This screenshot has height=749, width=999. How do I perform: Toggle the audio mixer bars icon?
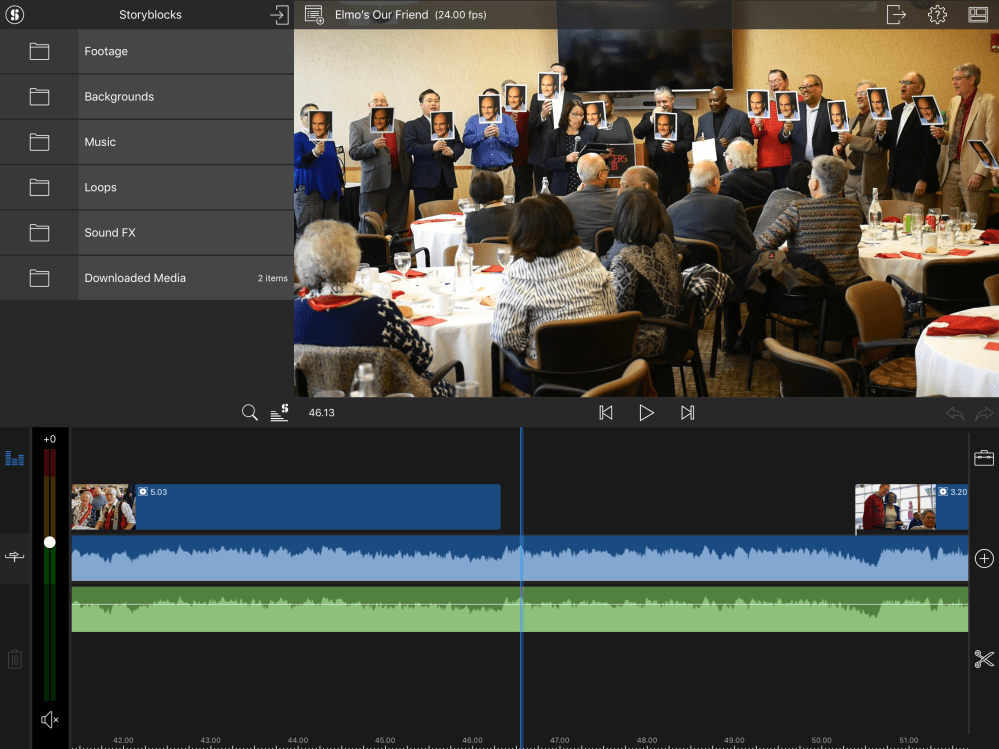pyautogui.click(x=14, y=458)
